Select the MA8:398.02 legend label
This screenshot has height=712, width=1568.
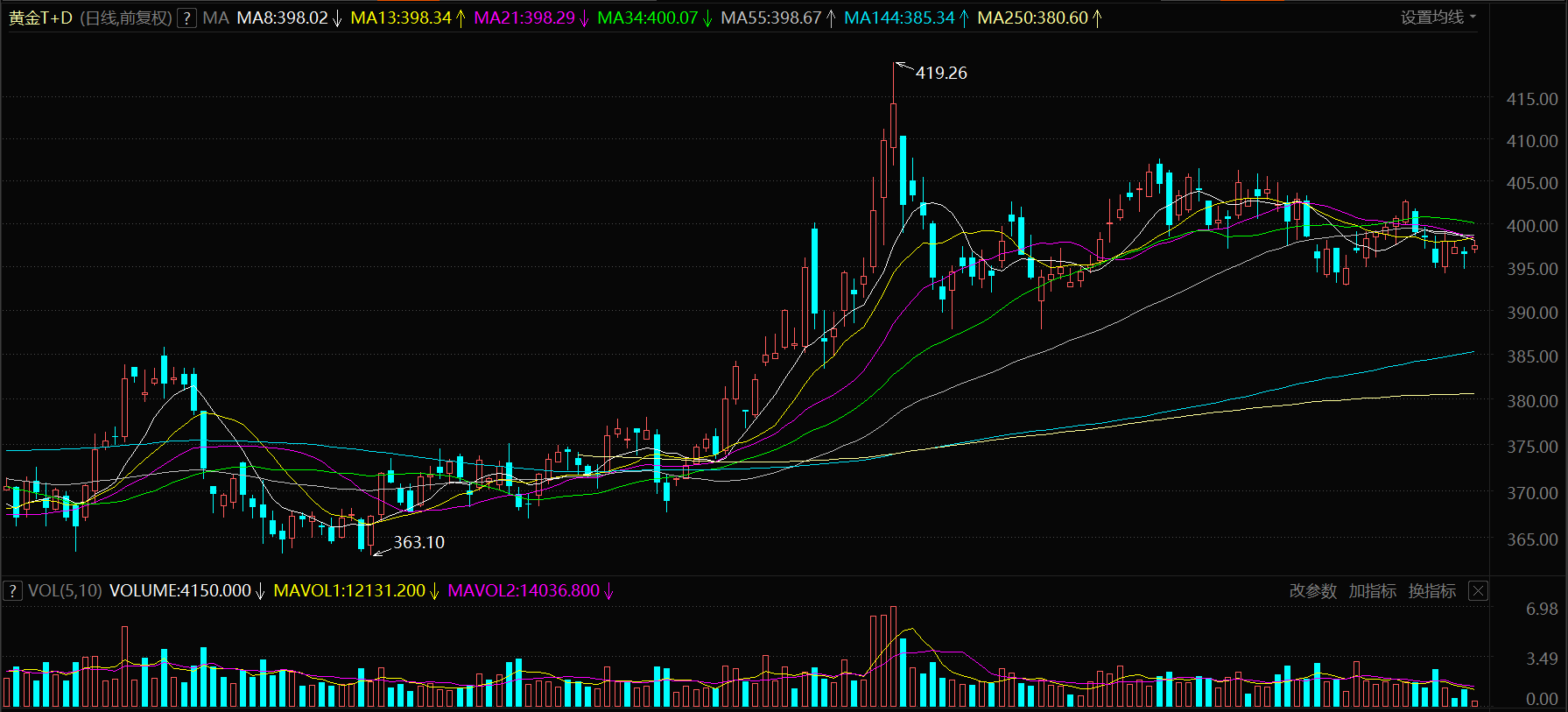tap(282, 18)
